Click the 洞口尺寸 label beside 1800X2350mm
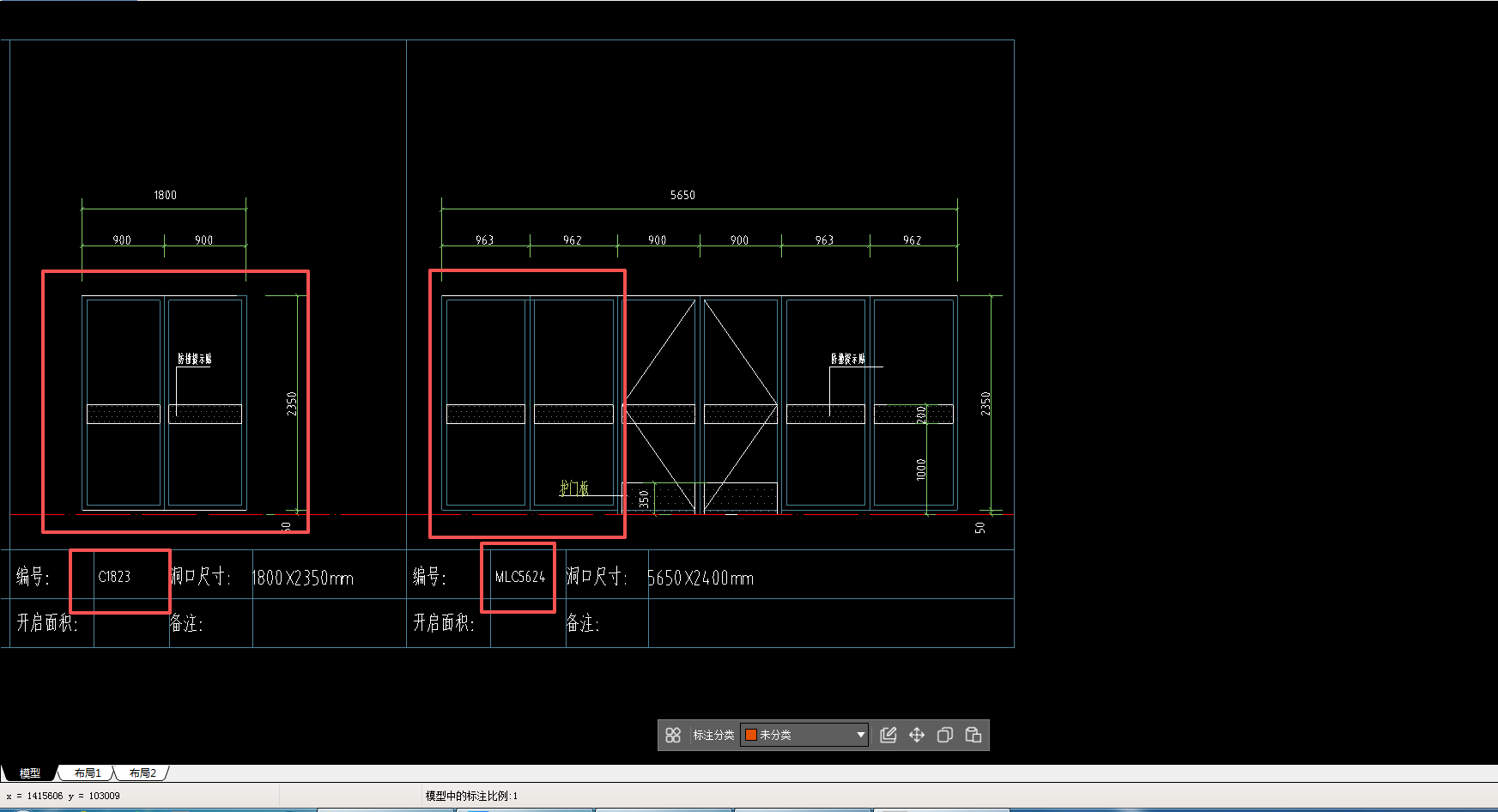 200,577
